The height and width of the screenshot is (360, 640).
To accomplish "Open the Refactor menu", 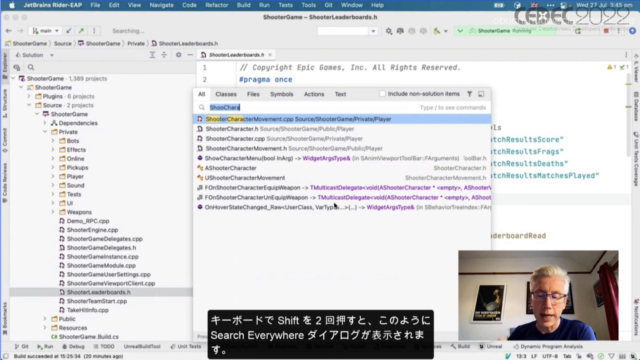I will pos(217,5).
